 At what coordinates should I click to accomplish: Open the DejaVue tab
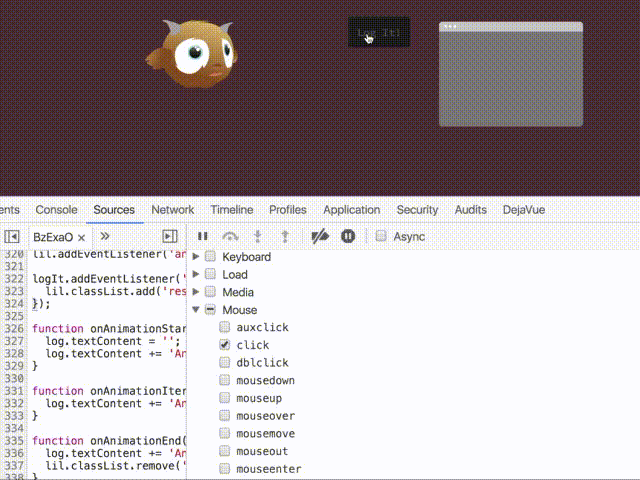pos(524,210)
